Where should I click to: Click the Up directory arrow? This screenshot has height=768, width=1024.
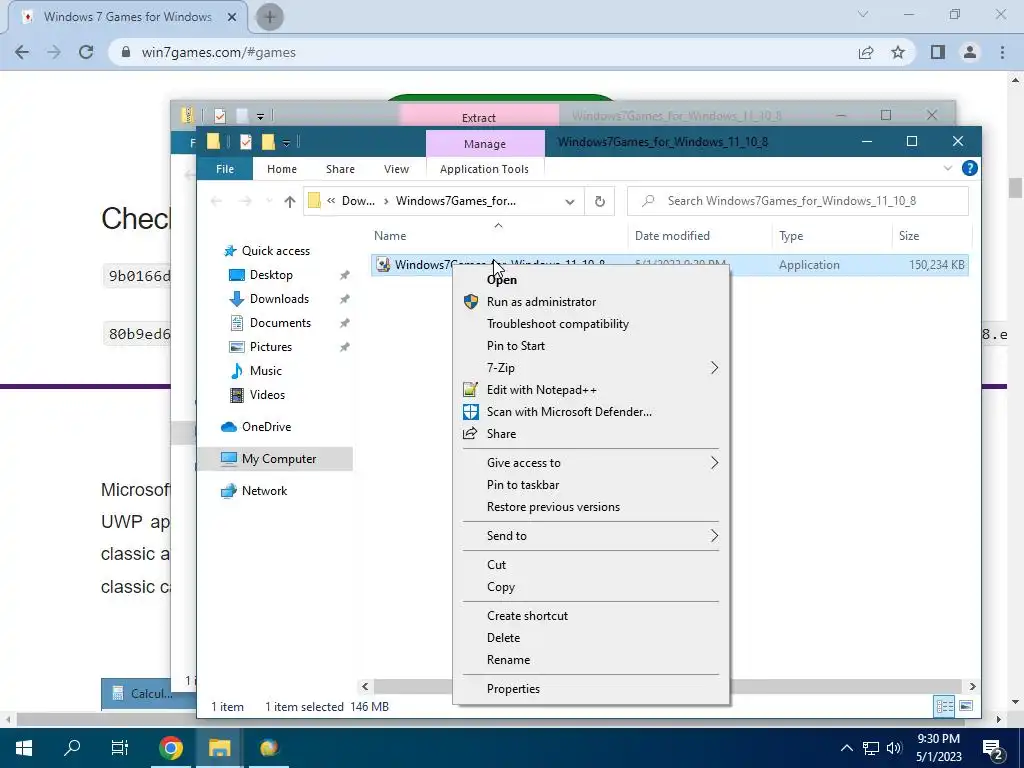pos(289,201)
